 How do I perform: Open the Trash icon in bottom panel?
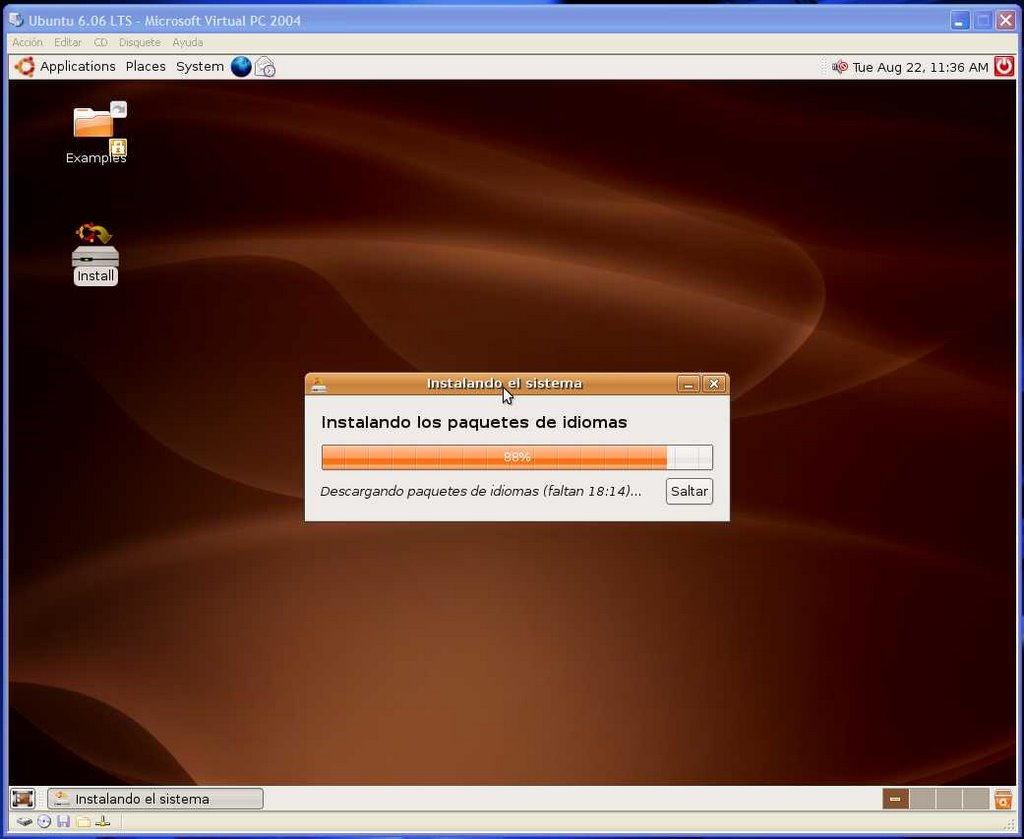coord(1003,799)
